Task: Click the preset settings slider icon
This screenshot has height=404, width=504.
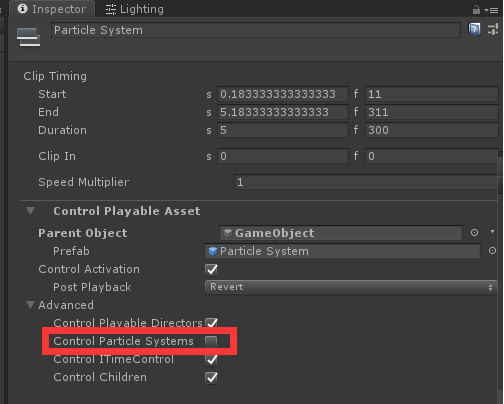Action: [x=493, y=29]
